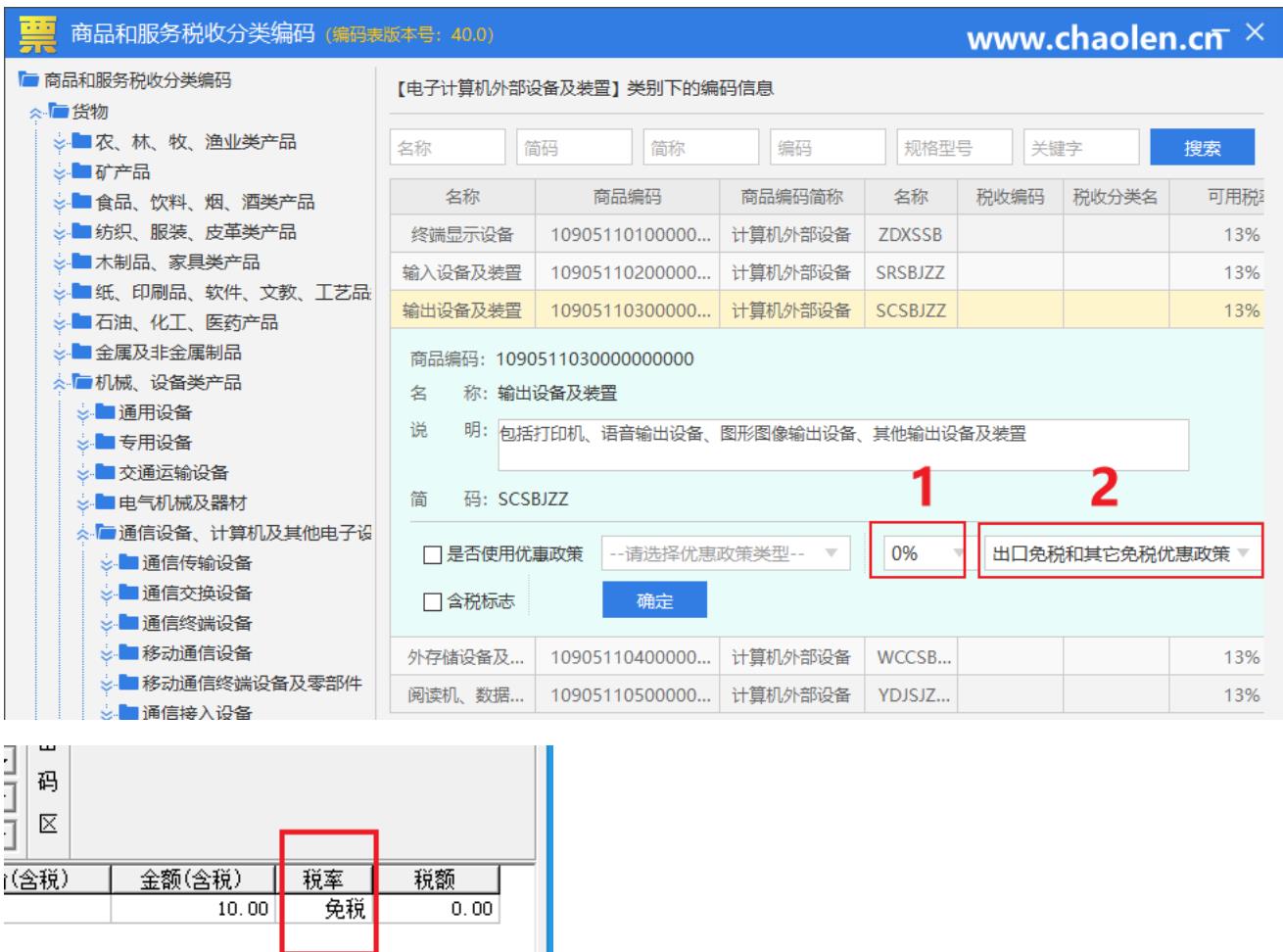Viewport: 1283px width, 952px height.
Task: Click the ZDXSSB short-code cell
Action: pyautogui.click(x=911, y=235)
